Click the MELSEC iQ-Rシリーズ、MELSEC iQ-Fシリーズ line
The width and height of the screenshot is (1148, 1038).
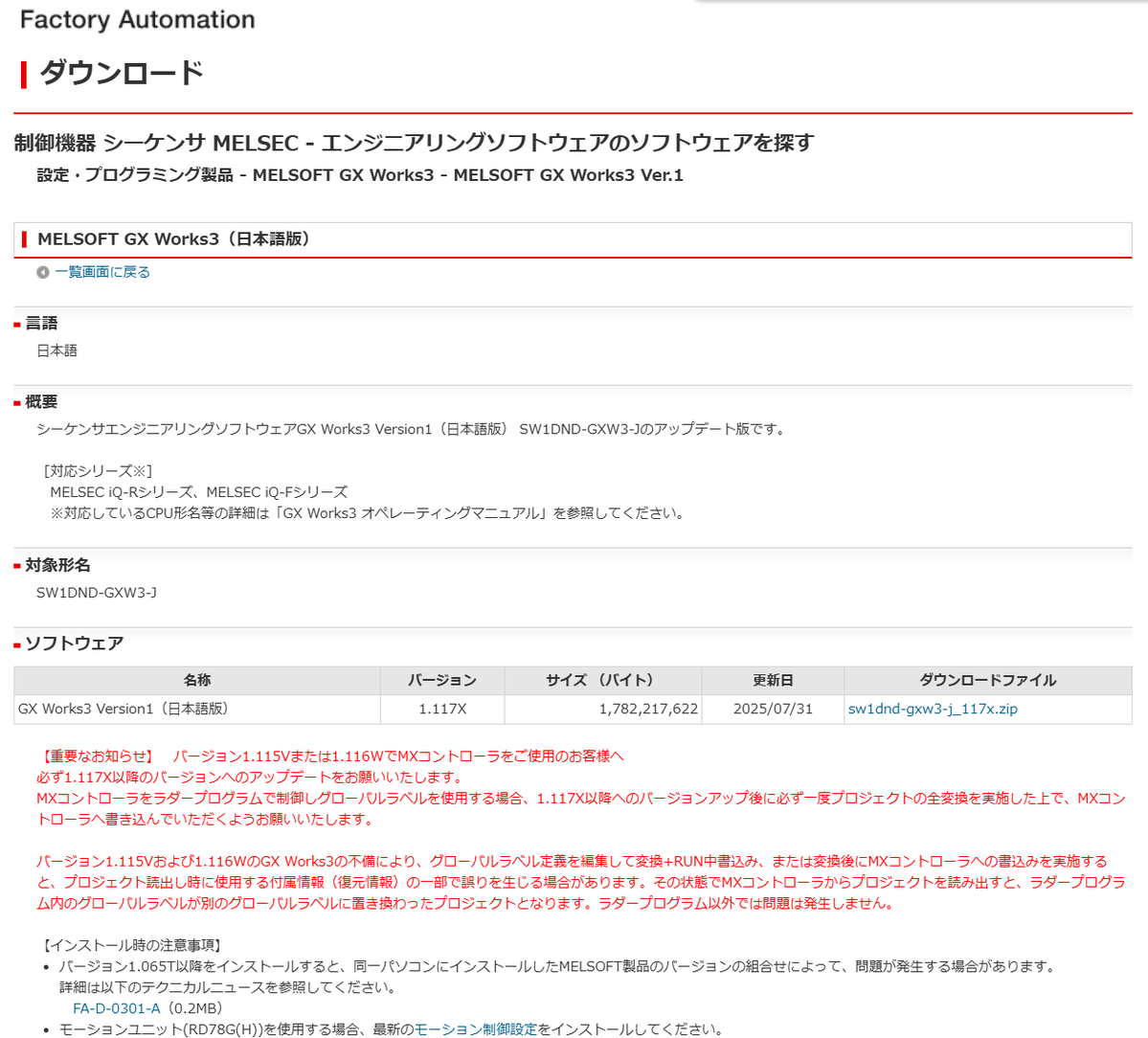(199, 492)
